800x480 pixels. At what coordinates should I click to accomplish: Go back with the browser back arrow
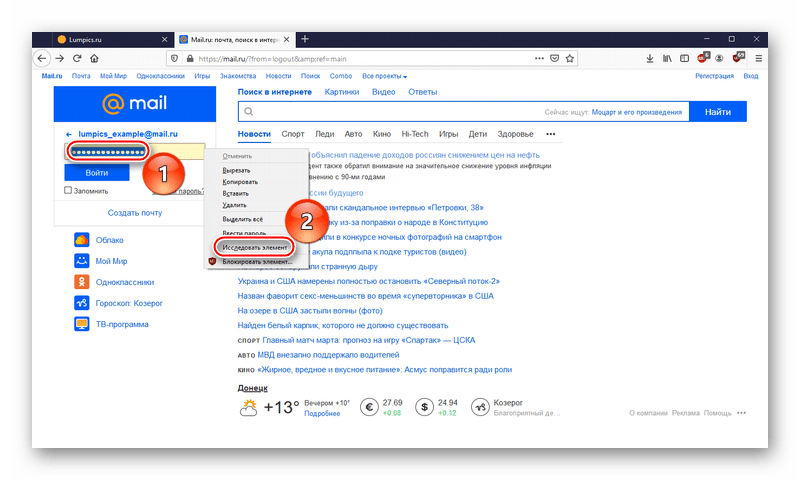pos(42,58)
